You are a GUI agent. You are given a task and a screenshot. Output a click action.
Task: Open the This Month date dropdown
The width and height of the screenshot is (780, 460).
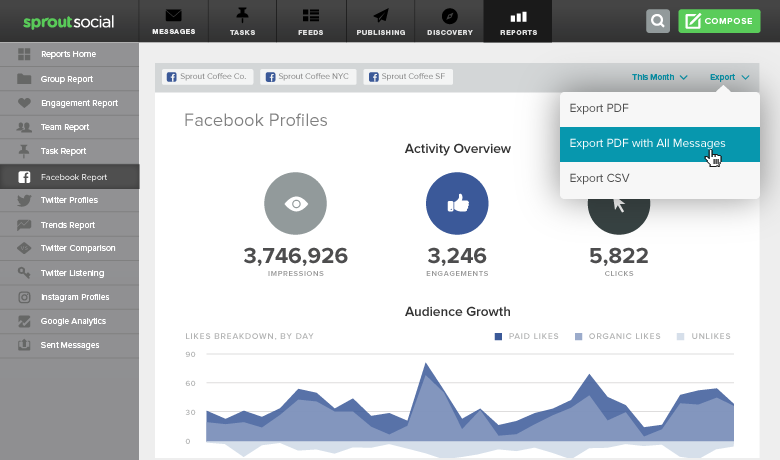[659, 77]
